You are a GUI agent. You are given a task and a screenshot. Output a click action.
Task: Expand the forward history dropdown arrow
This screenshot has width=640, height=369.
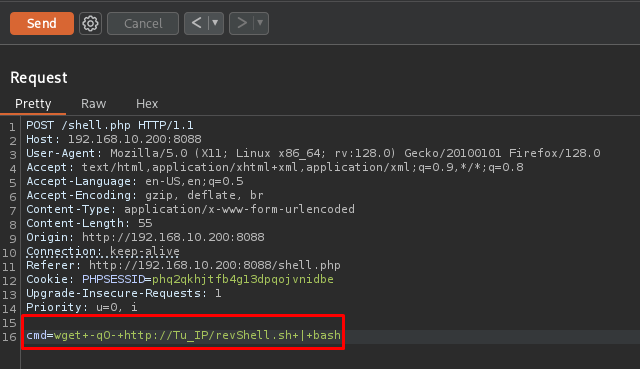pos(260,23)
